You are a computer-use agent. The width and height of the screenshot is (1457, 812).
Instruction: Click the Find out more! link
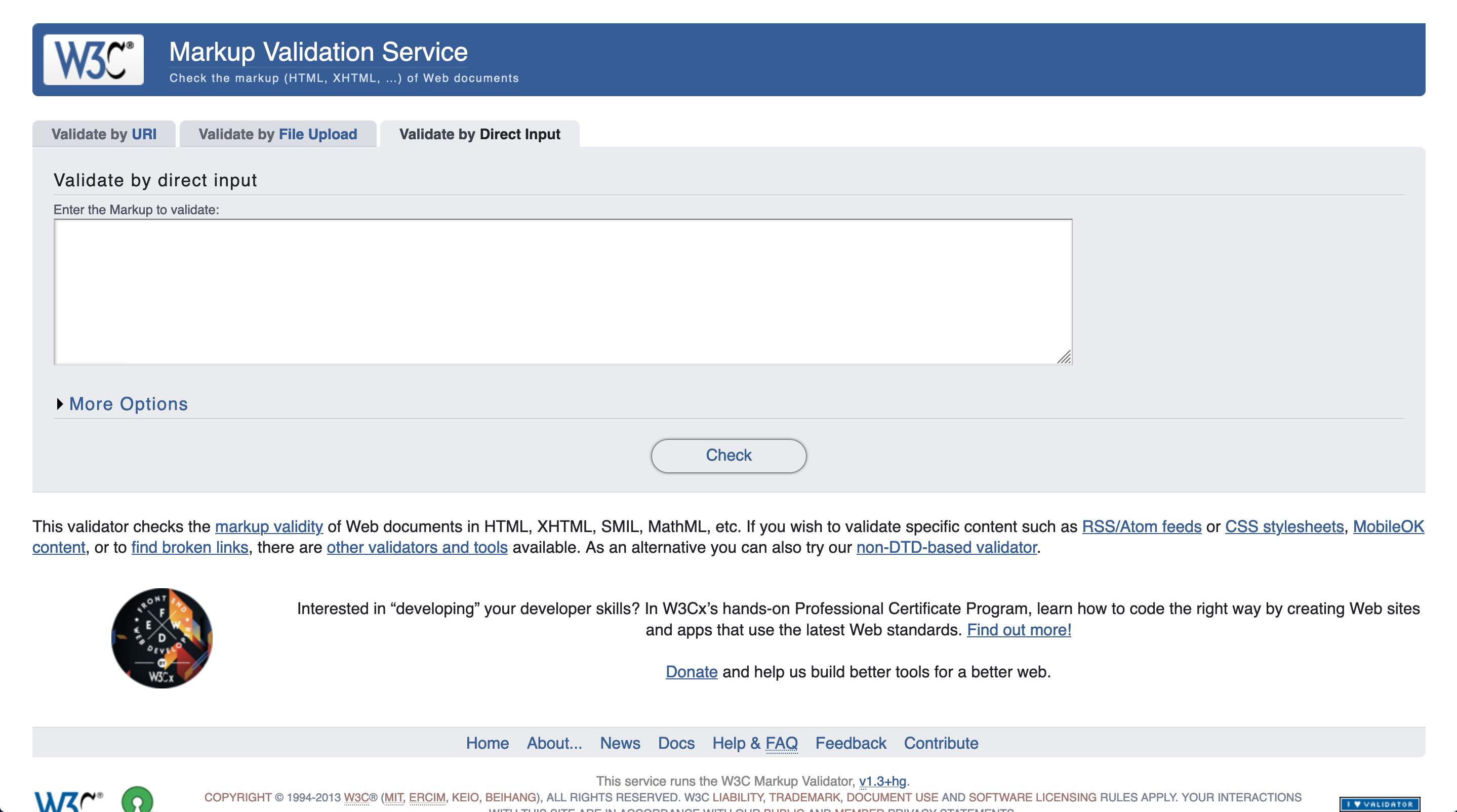1019,630
